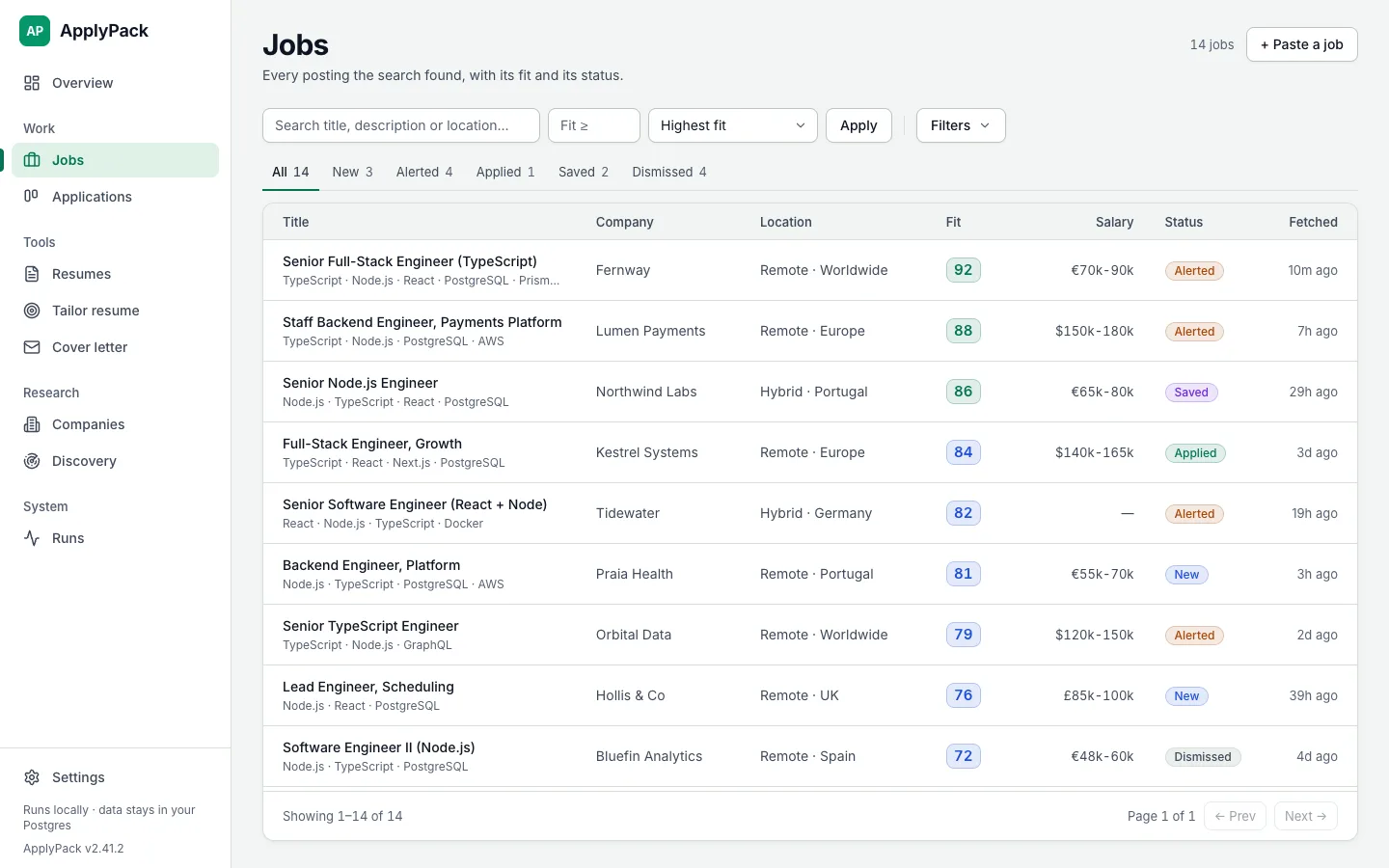Open Senior TypeScript Engineer job row

[810, 635]
